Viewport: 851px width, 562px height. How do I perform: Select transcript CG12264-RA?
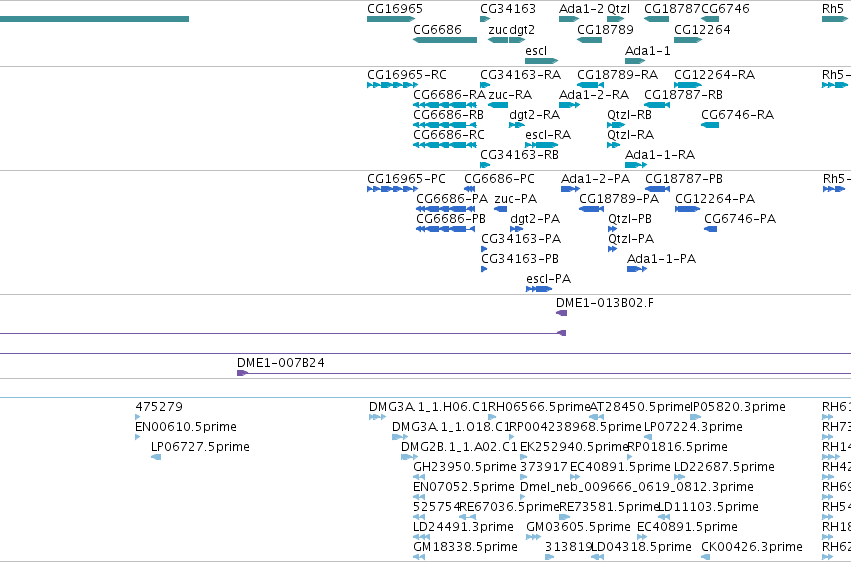688,85
